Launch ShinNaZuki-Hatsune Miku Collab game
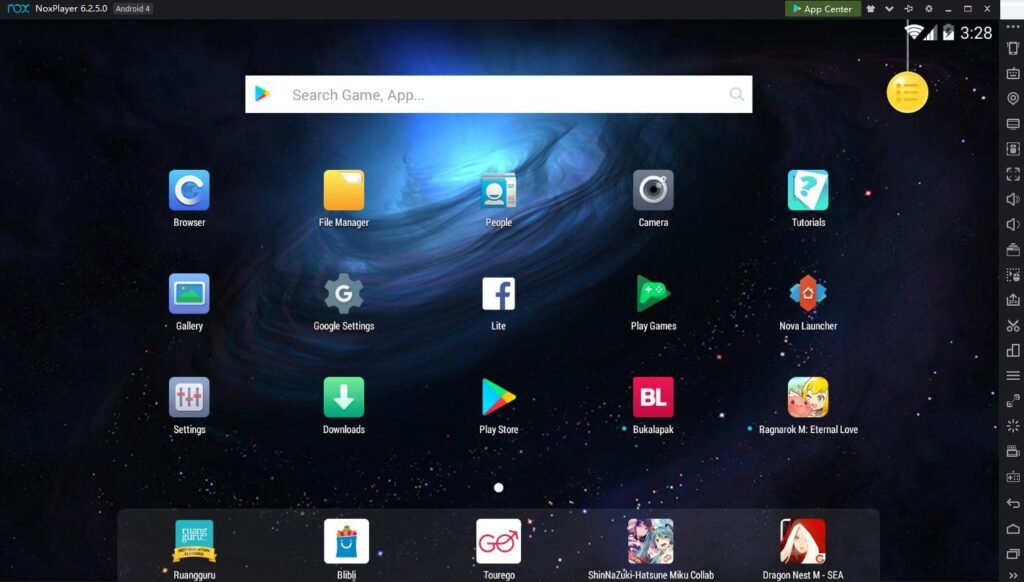Image resolution: width=1024 pixels, height=582 pixels. pos(650,542)
